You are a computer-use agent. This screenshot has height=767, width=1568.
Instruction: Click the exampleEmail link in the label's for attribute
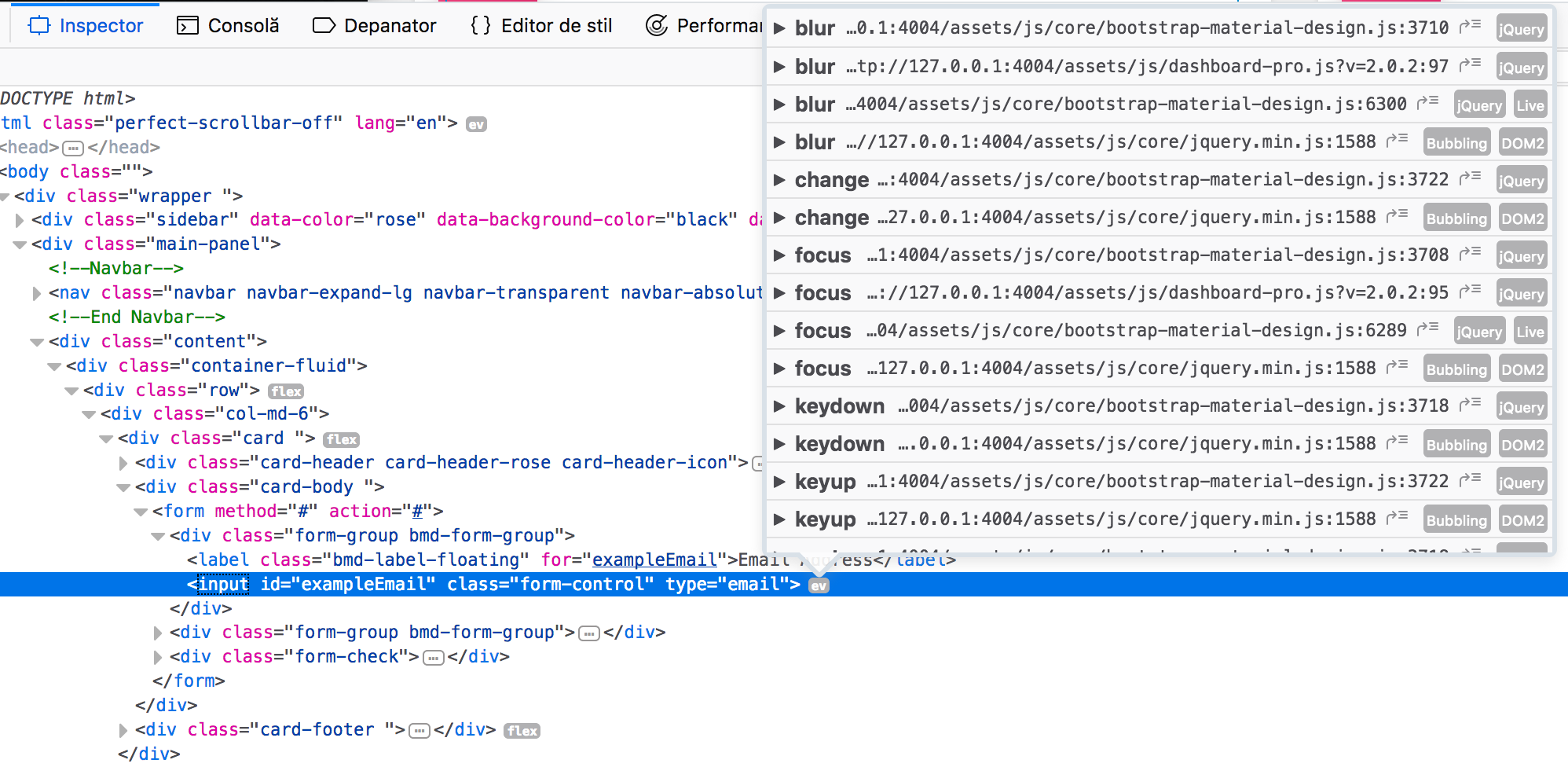(654, 560)
